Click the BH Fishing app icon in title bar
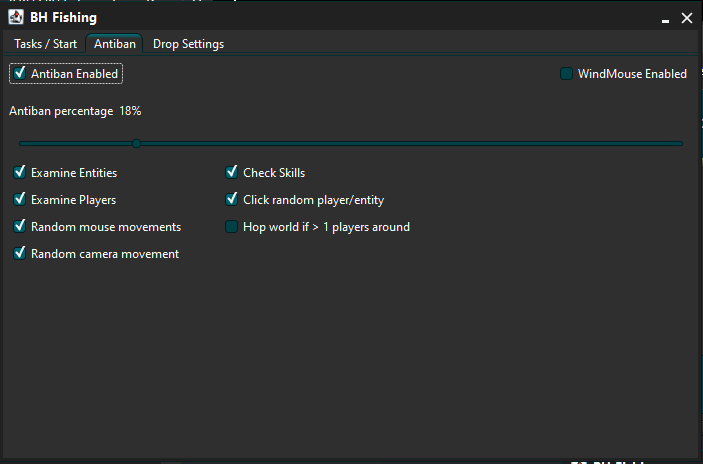The image size is (703, 464). 16,17
